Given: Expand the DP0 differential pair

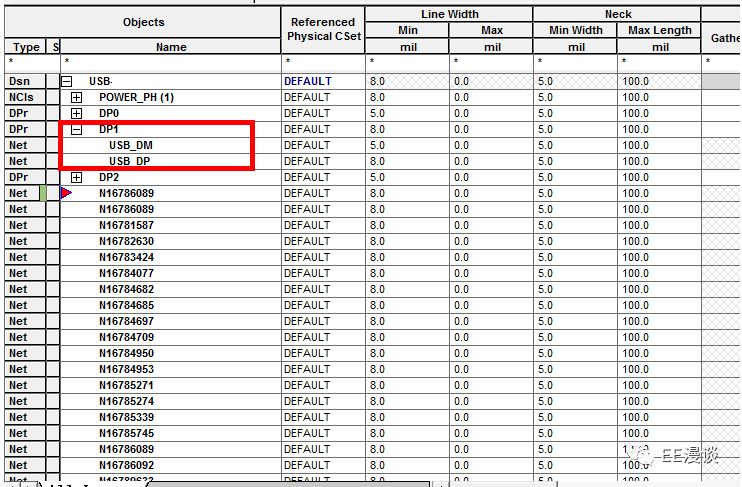Looking at the screenshot, I should (76, 114).
